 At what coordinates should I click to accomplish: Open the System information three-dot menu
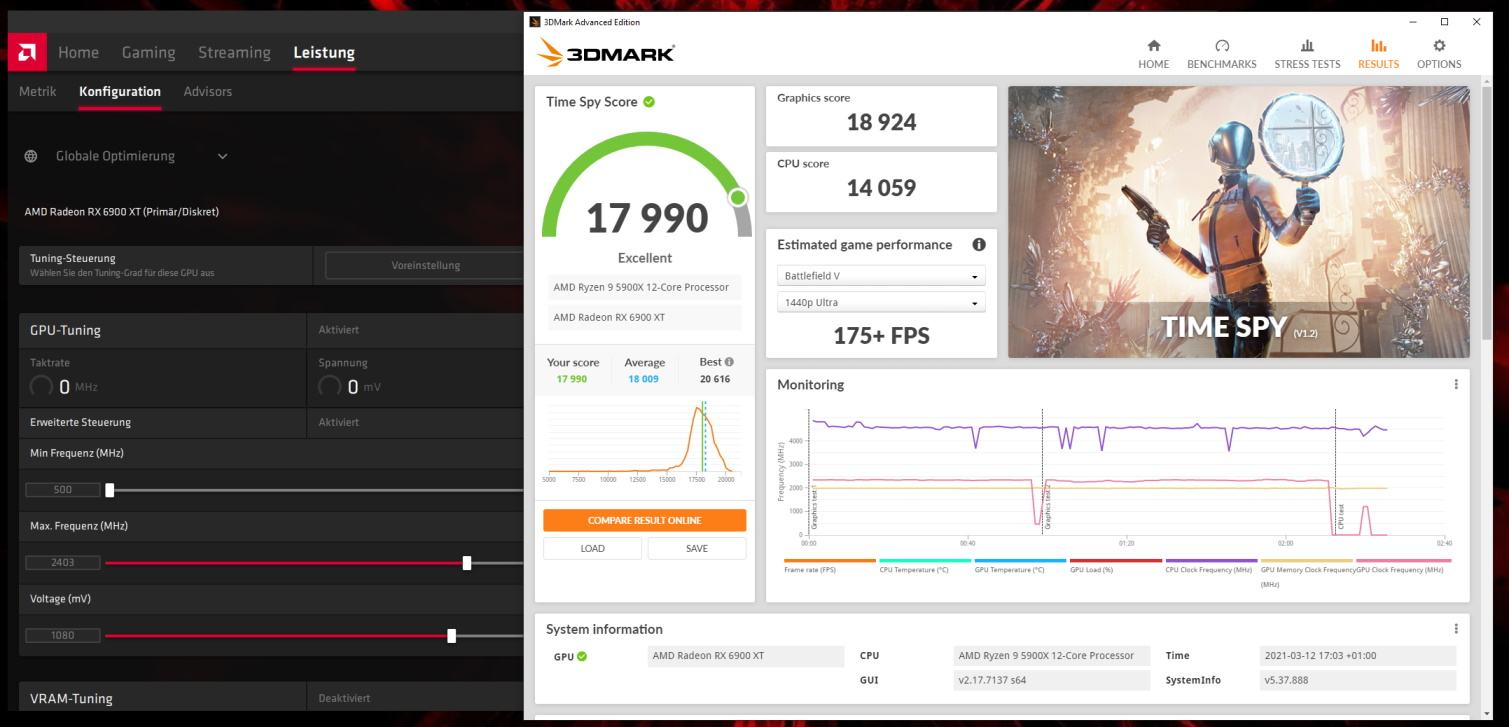coord(1455,629)
